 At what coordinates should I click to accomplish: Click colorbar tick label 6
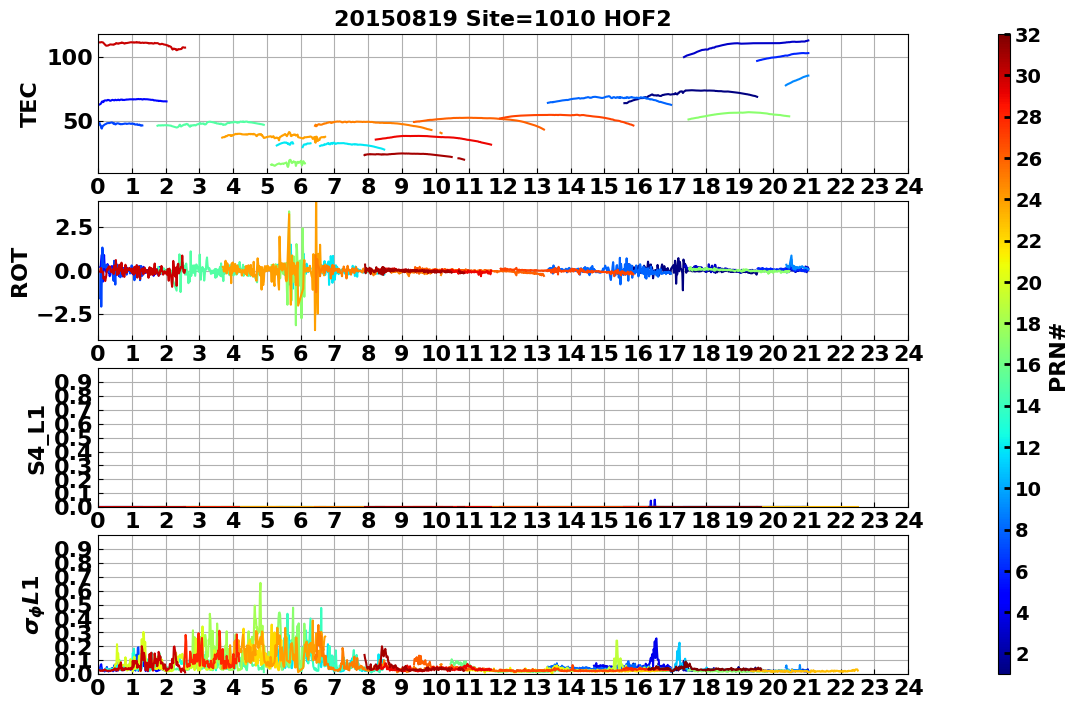tap(1021, 571)
